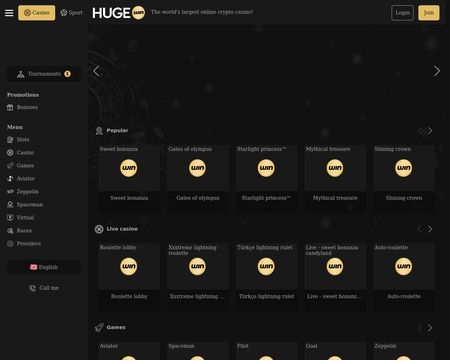The image size is (450, 360).
Task: Switch to the Casino tab
Action: pyautogui.click(x=37, y=13)
